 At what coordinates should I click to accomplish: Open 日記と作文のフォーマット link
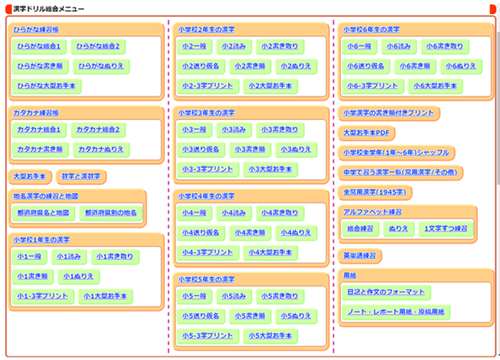point(386,292)
